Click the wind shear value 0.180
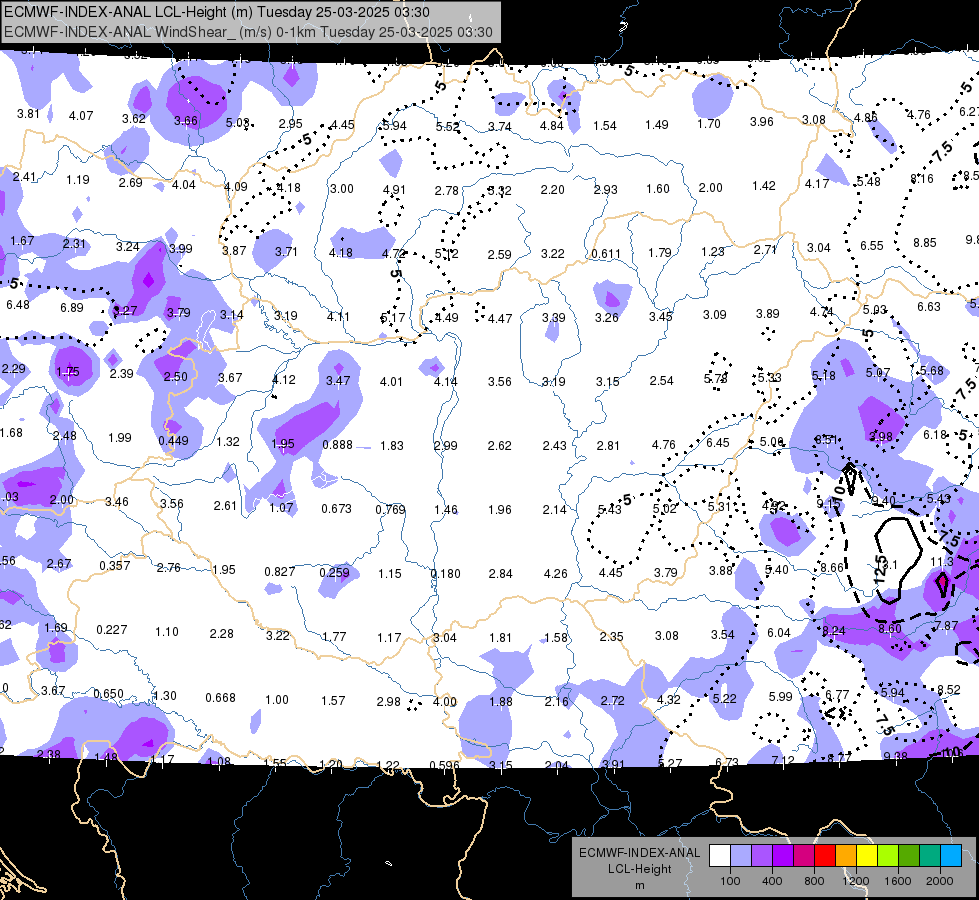Viewport: 979px width, 900px height. (446, 573)
